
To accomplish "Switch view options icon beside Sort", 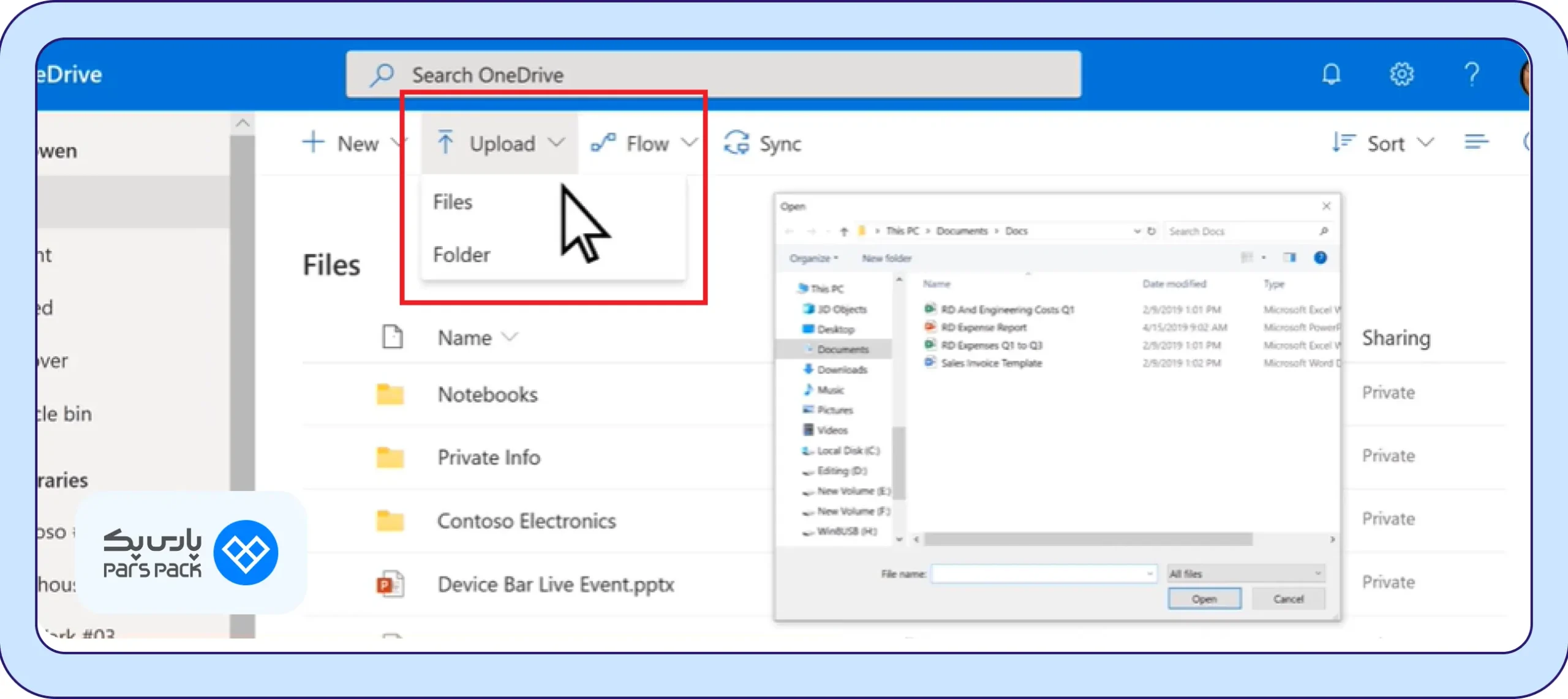I will [x=1477, y=143].
